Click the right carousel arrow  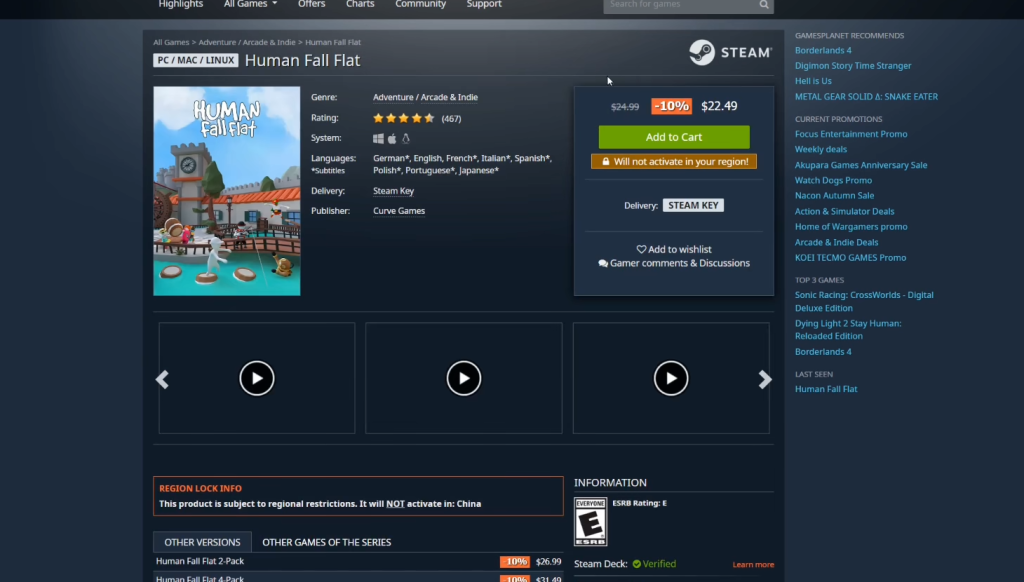point(765,379)
